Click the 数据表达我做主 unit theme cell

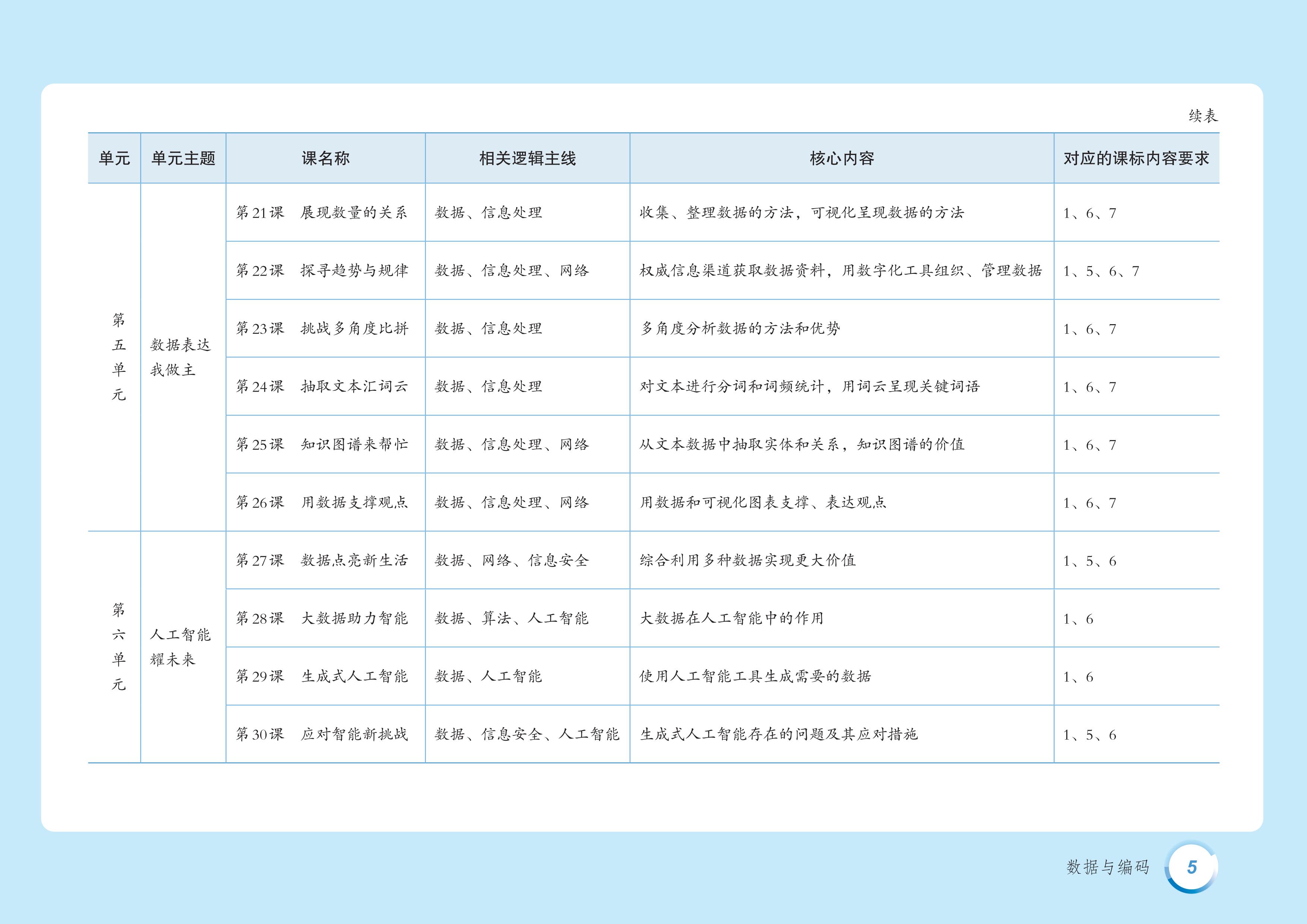pyautogui.click(x=180, y=357)
